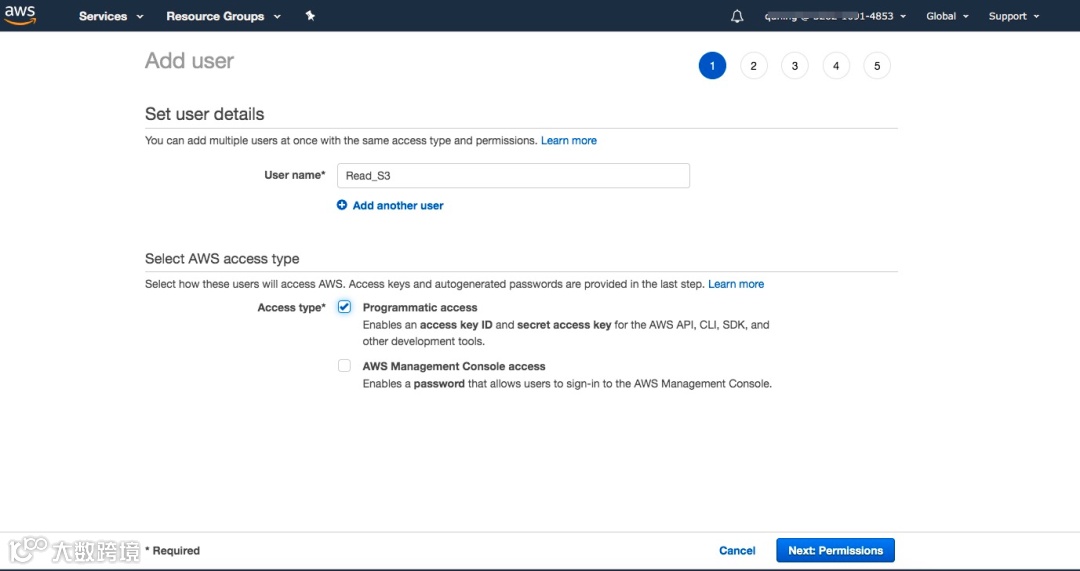Open Learn more link under Set user details
The height and width of the screenshot is (571, 1080).
tap(569, 141)
